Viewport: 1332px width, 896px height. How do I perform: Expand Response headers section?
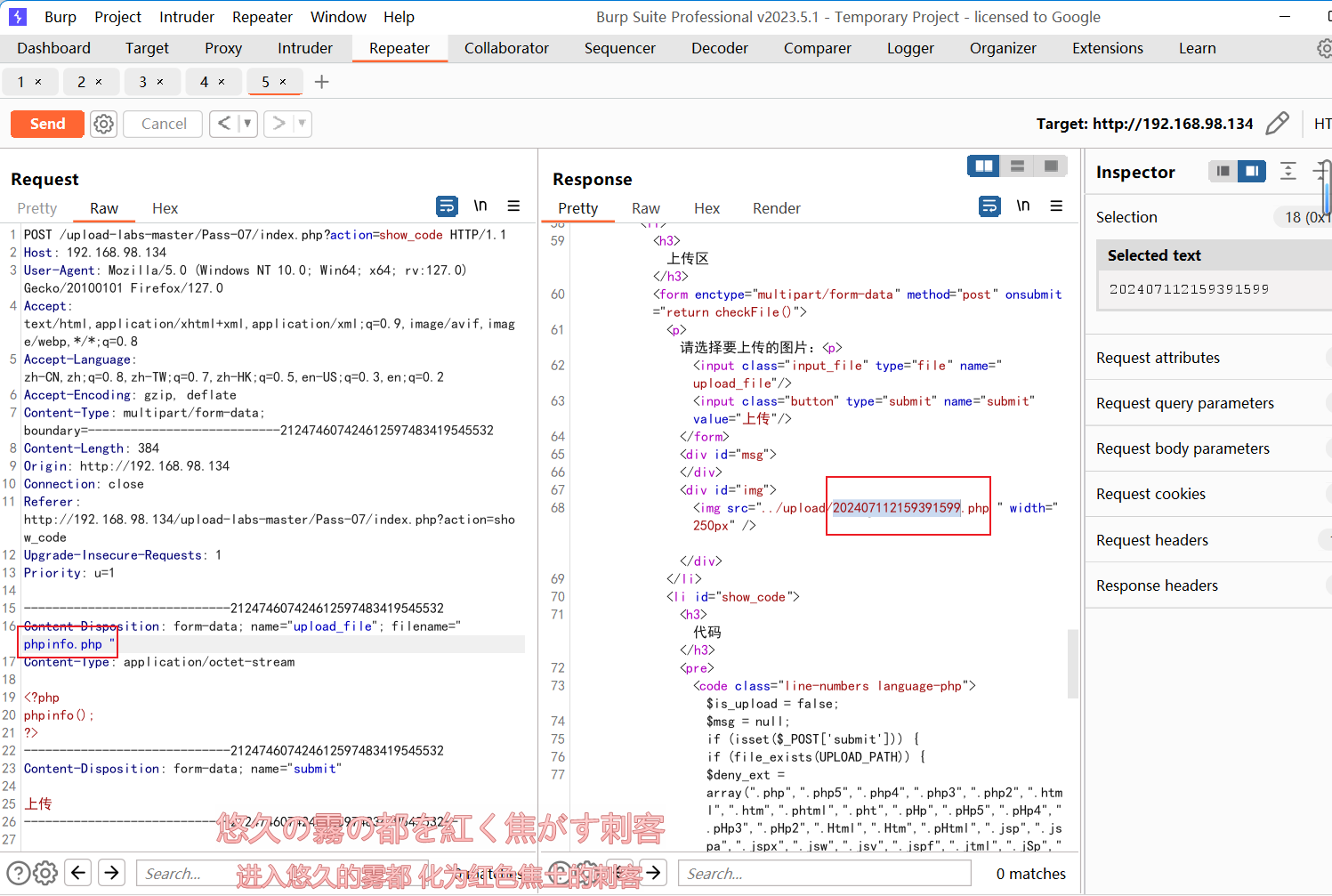coord(1208,585)
